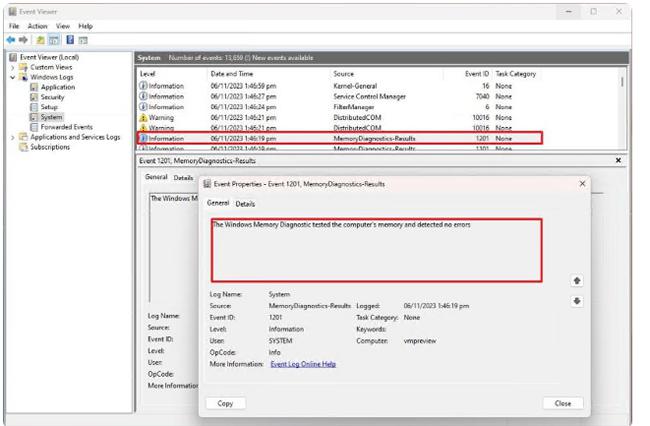
Task: Open the Action menu
Action: coord(37,25)
